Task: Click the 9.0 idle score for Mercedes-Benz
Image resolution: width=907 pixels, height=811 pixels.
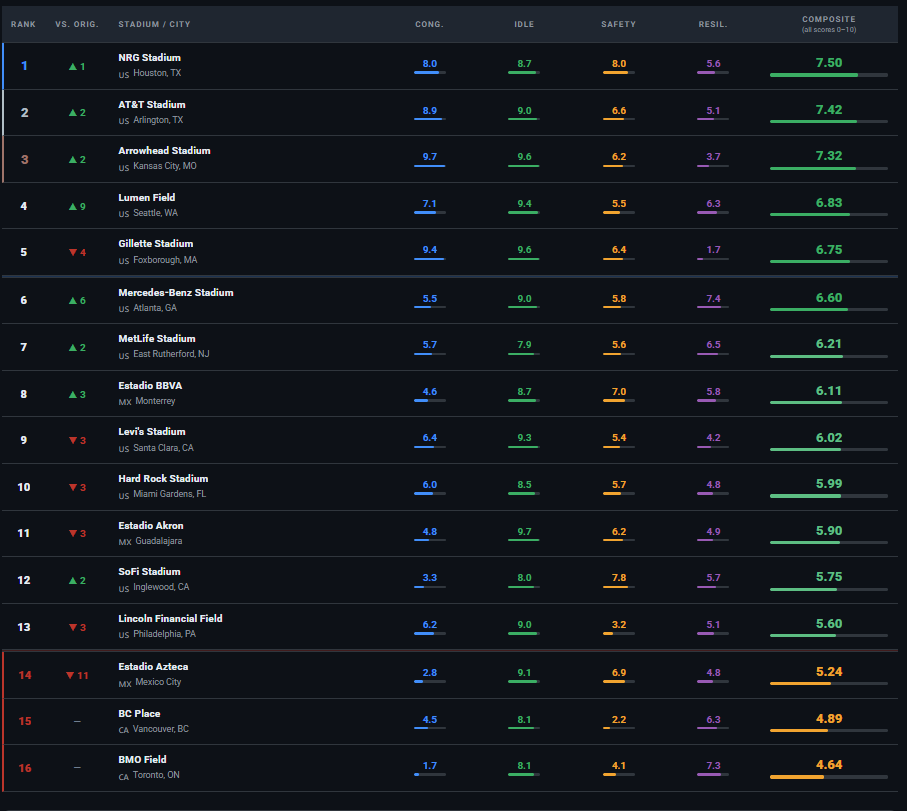Action: [524, 299]
